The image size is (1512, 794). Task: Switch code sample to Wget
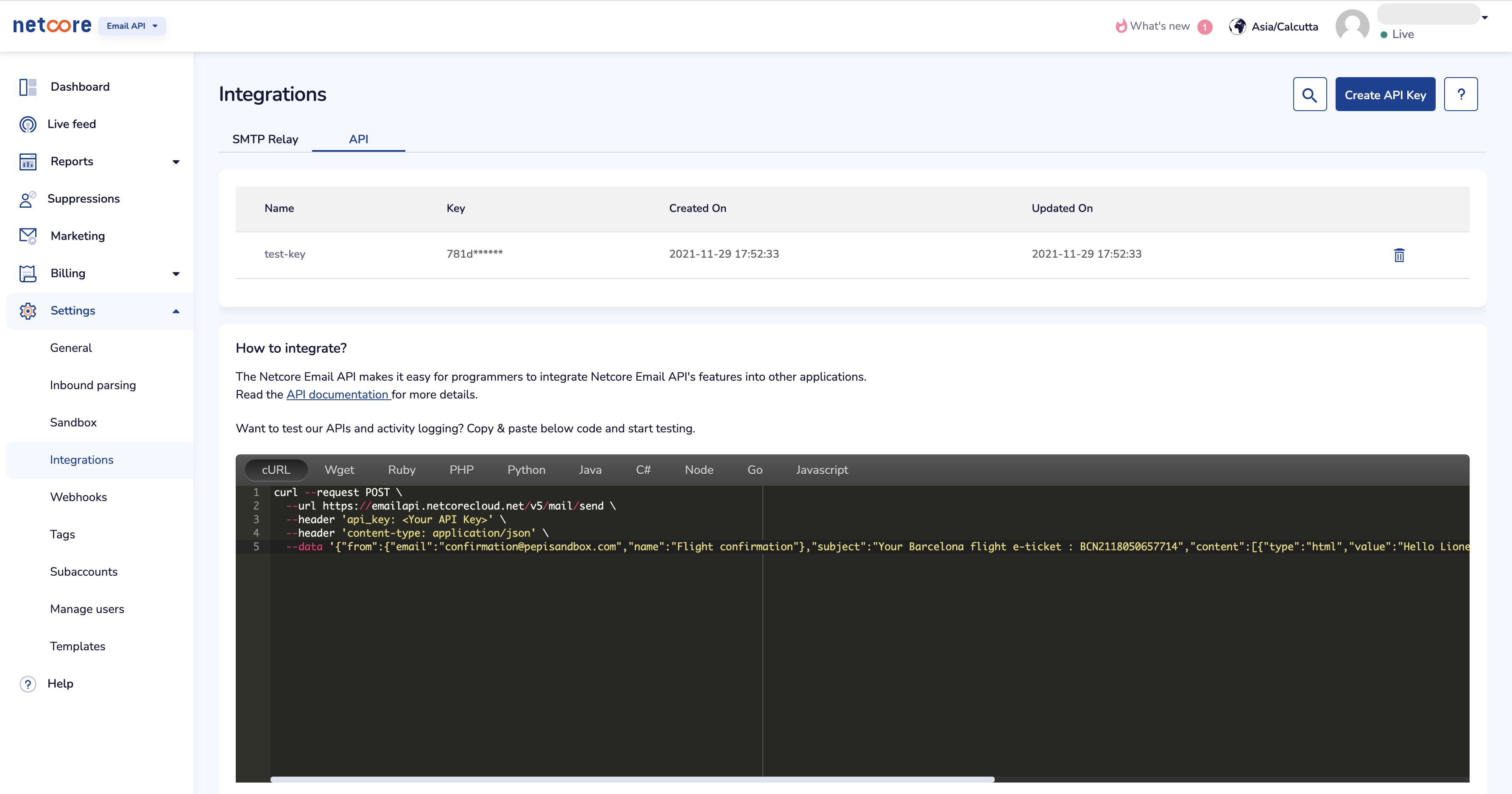[339, 470]
